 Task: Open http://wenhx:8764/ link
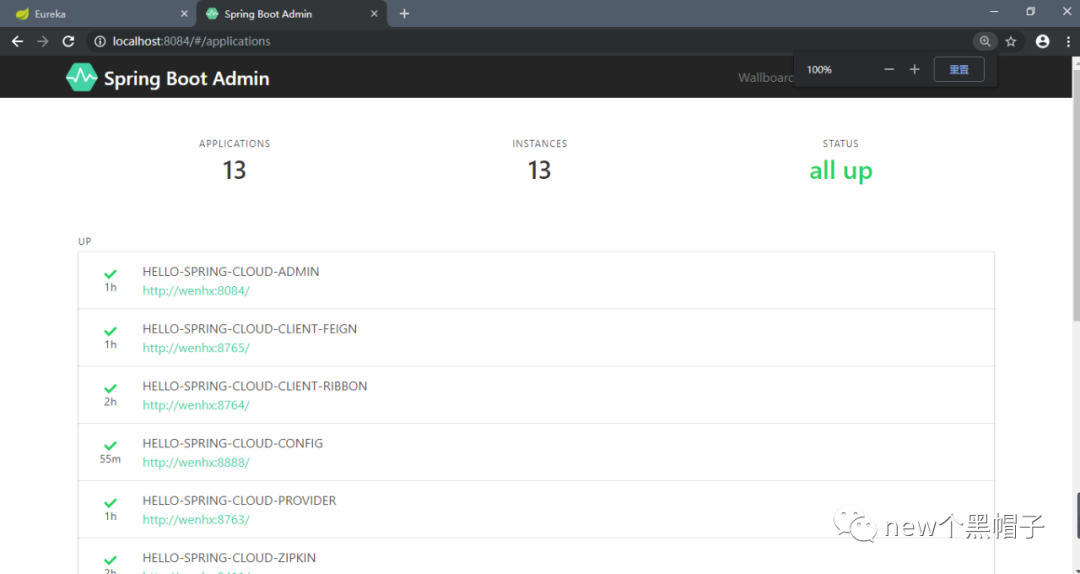click(x=196, y=405)
